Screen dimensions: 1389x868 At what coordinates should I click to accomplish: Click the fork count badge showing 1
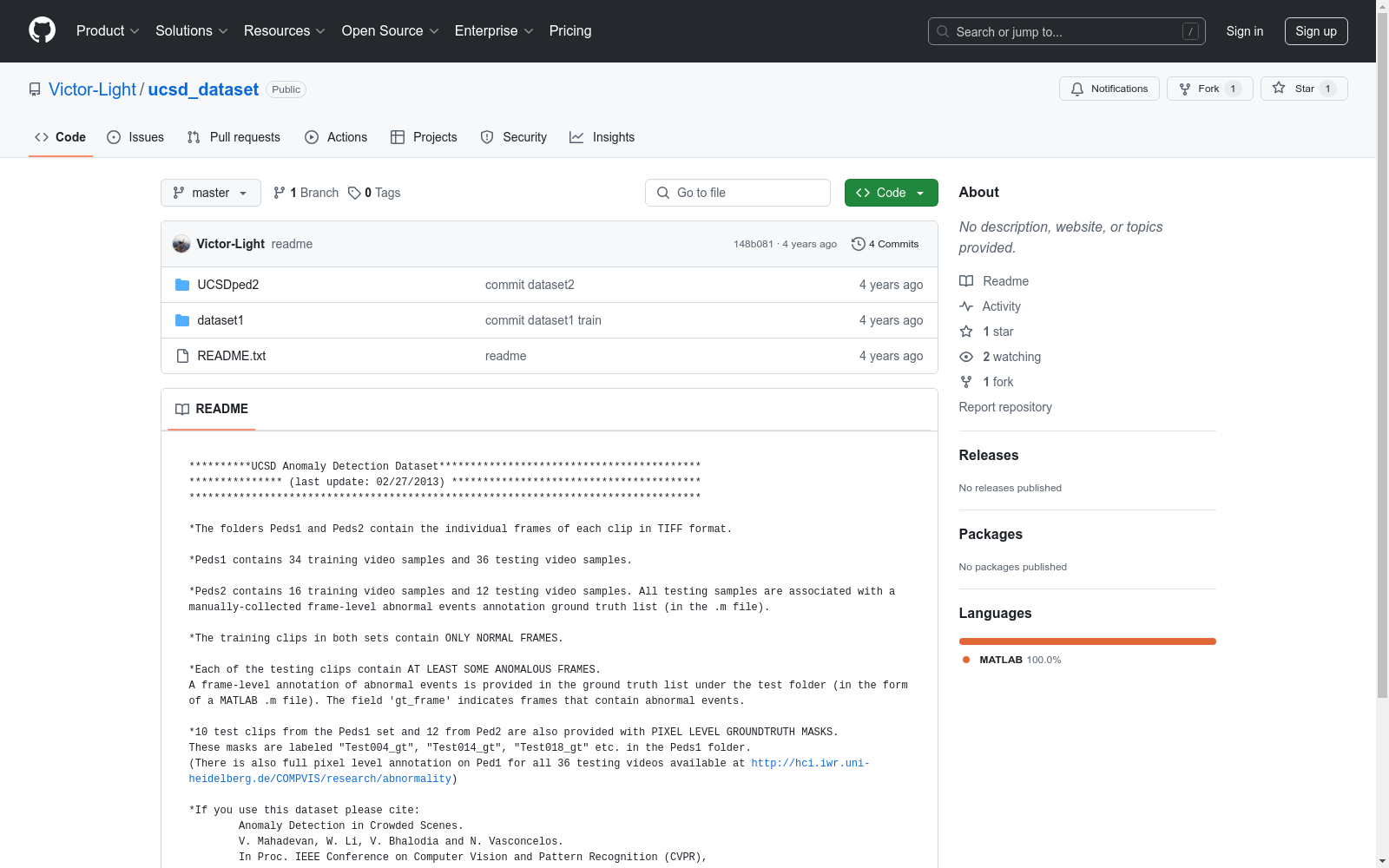coord(1233,89)
